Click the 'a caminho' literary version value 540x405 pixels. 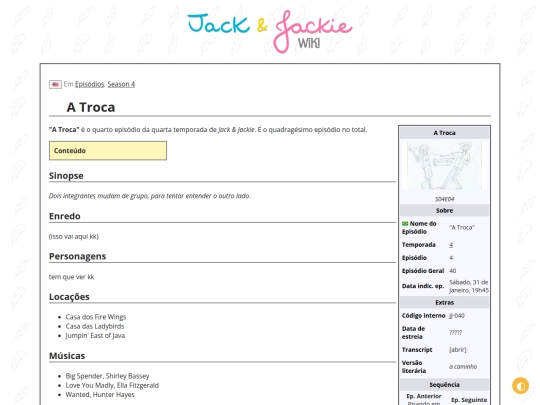463,367
